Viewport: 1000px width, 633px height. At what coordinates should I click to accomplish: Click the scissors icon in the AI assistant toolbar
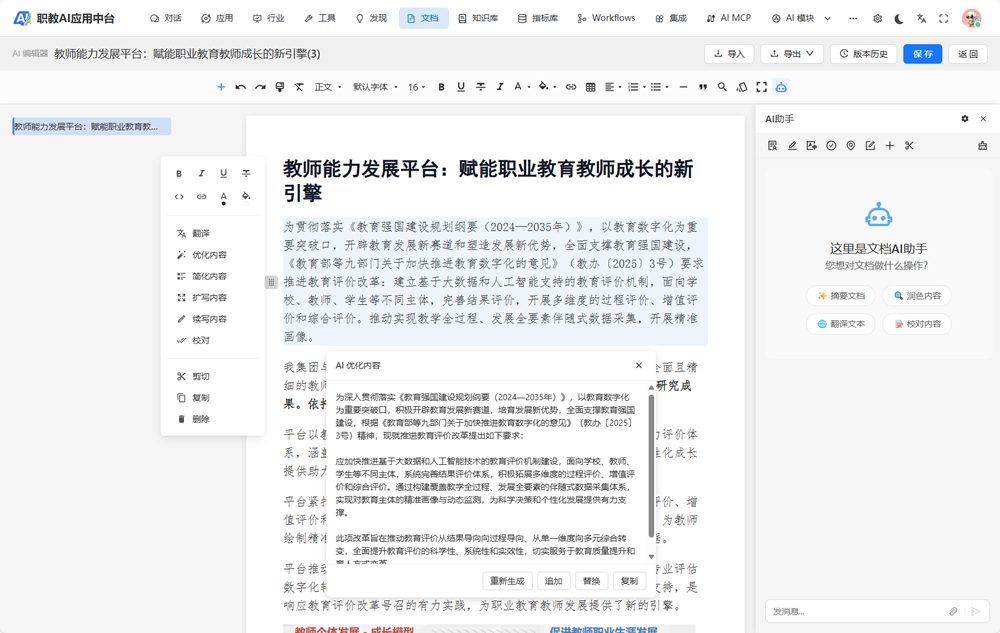(909, 146)
